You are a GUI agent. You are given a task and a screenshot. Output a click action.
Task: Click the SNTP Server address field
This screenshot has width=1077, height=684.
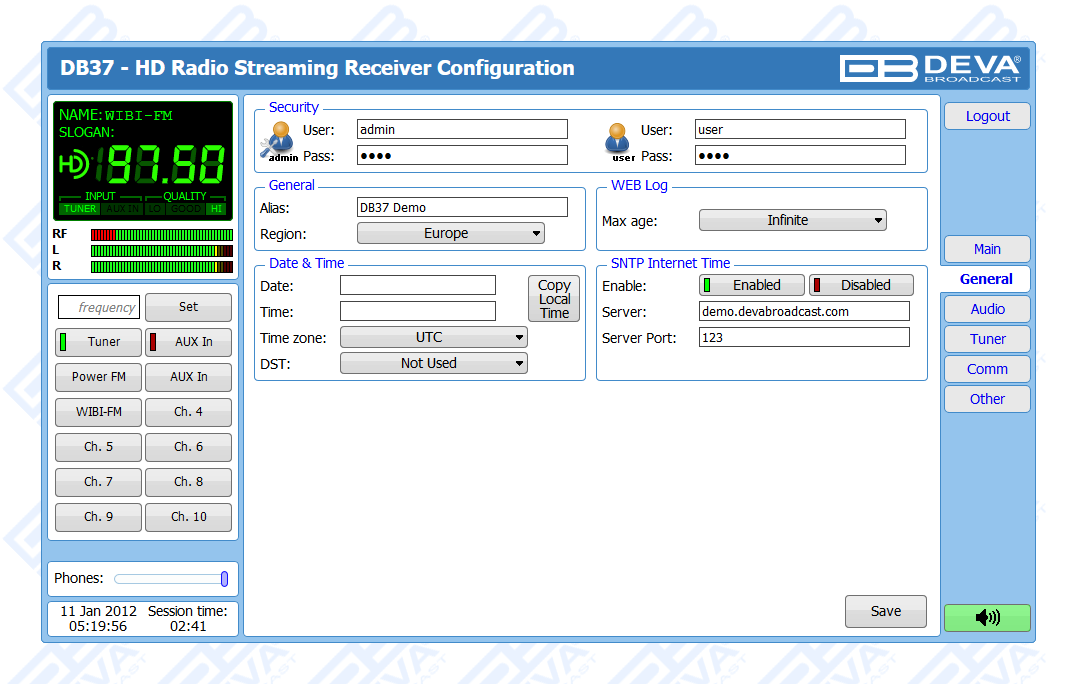(x=804, y=312)
